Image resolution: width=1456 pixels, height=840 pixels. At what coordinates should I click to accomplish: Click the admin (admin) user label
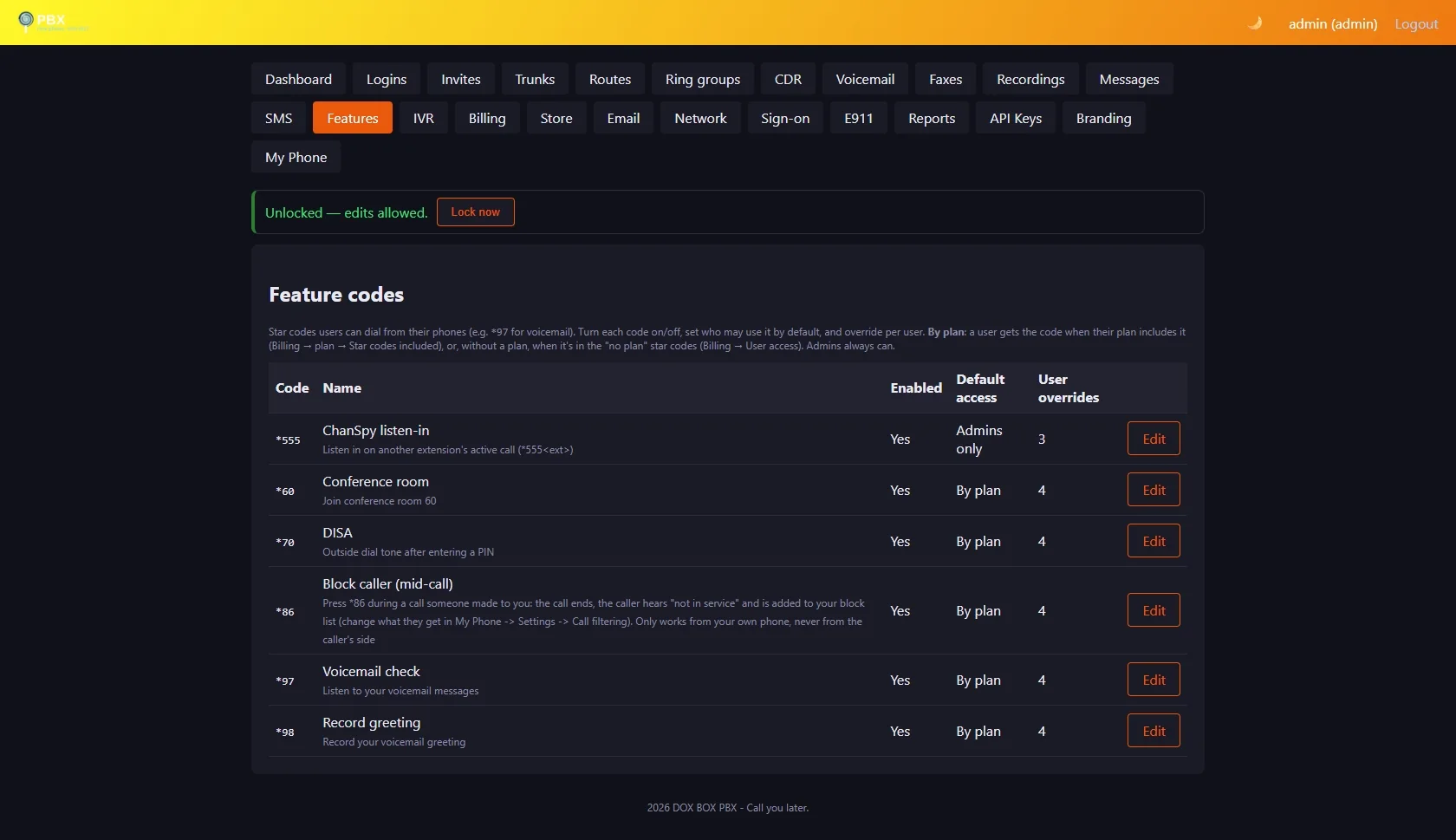(1333, 23)
